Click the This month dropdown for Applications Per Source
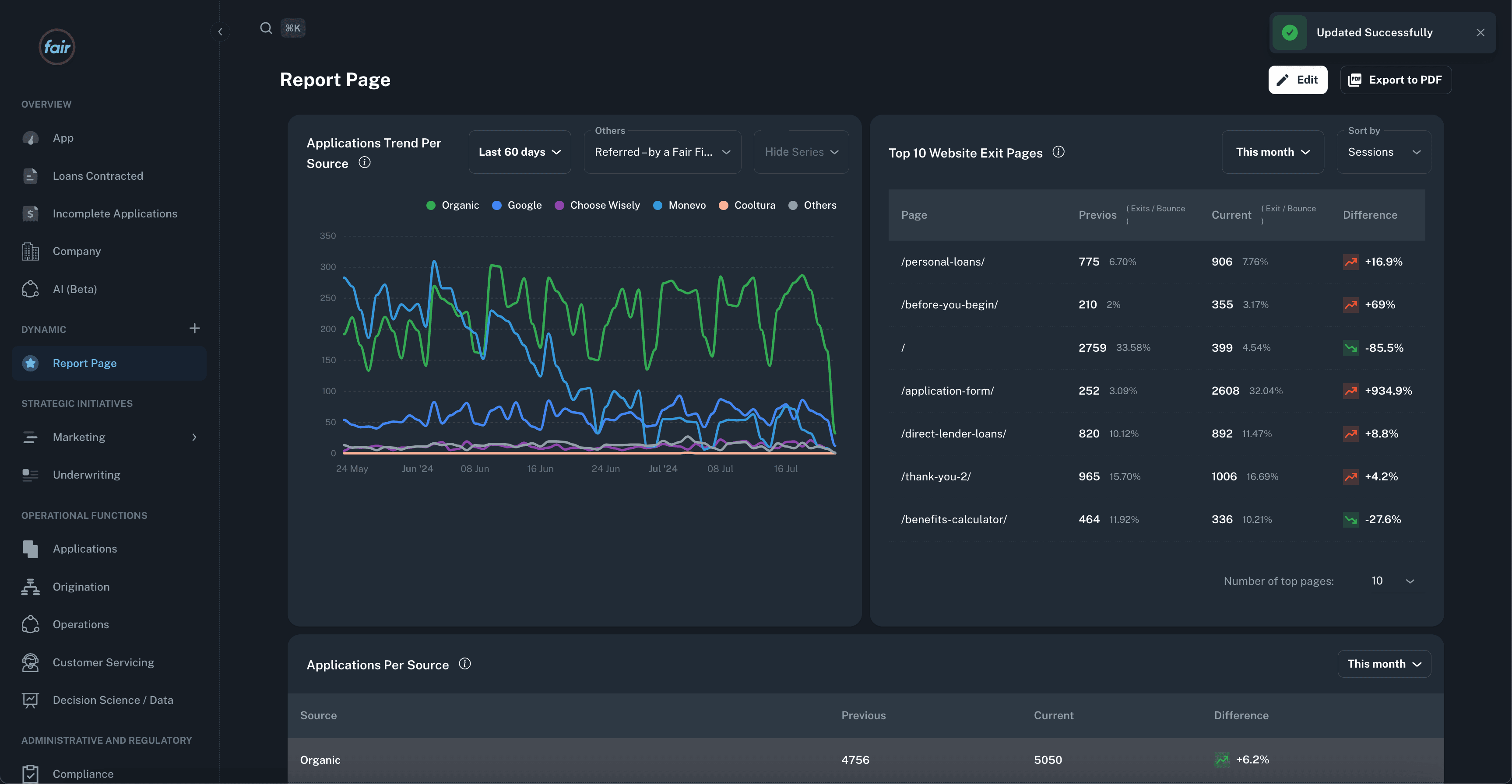This screenshot has width=1512, height=784. coord(1385,663)
